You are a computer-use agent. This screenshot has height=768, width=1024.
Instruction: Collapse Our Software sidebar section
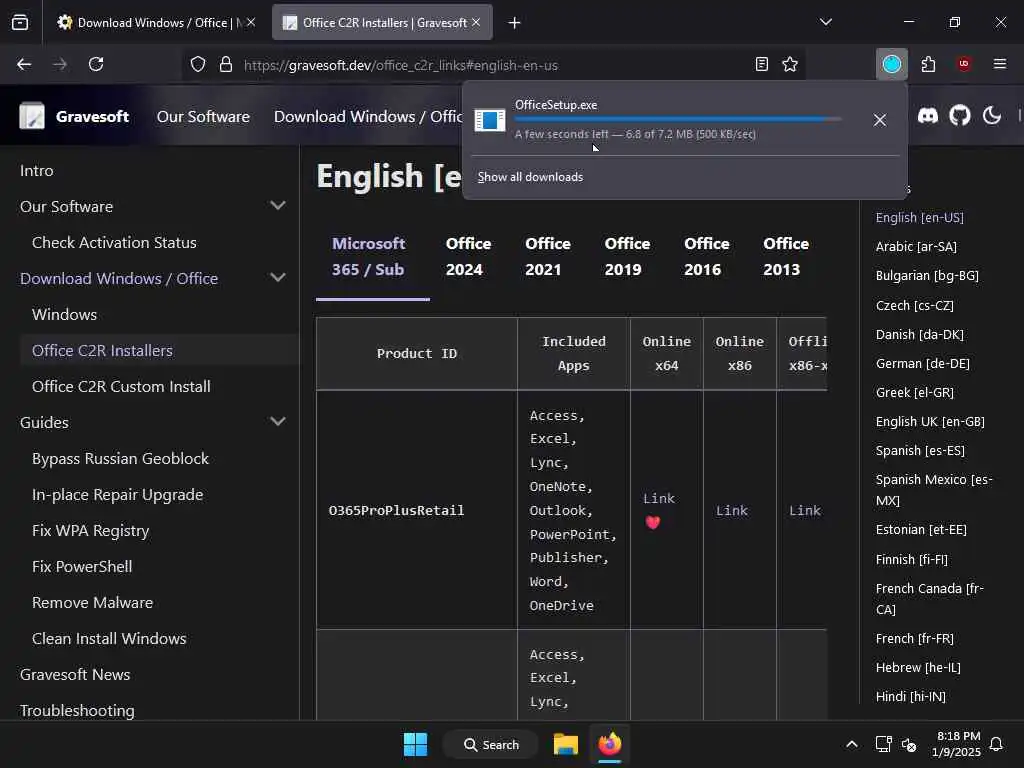pos(278,206)
